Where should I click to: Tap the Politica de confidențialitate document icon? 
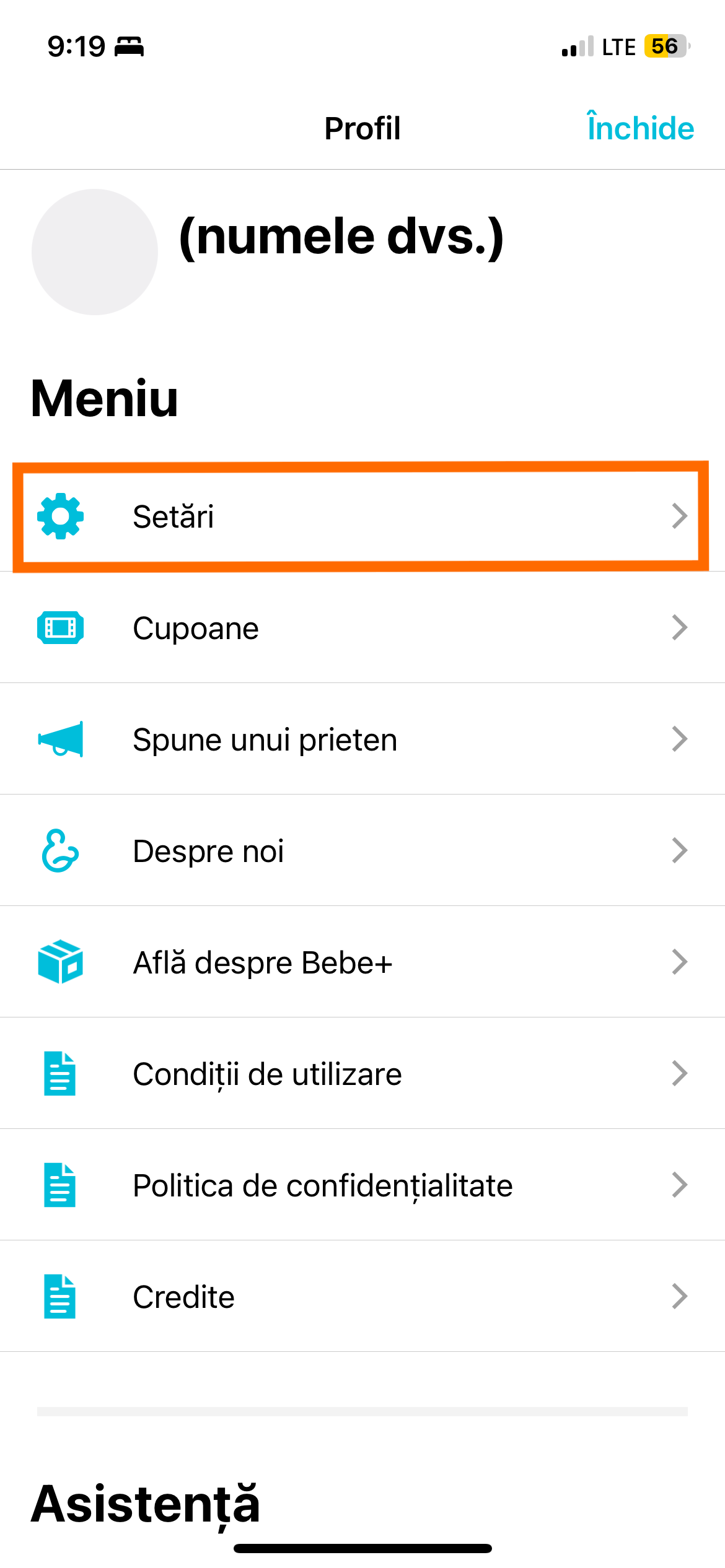60,1185
